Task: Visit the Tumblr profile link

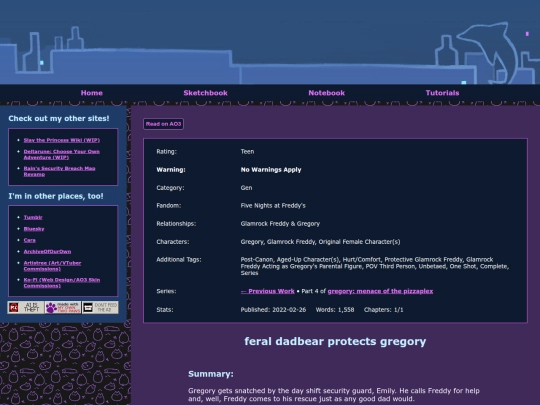Action: point(33,217)
